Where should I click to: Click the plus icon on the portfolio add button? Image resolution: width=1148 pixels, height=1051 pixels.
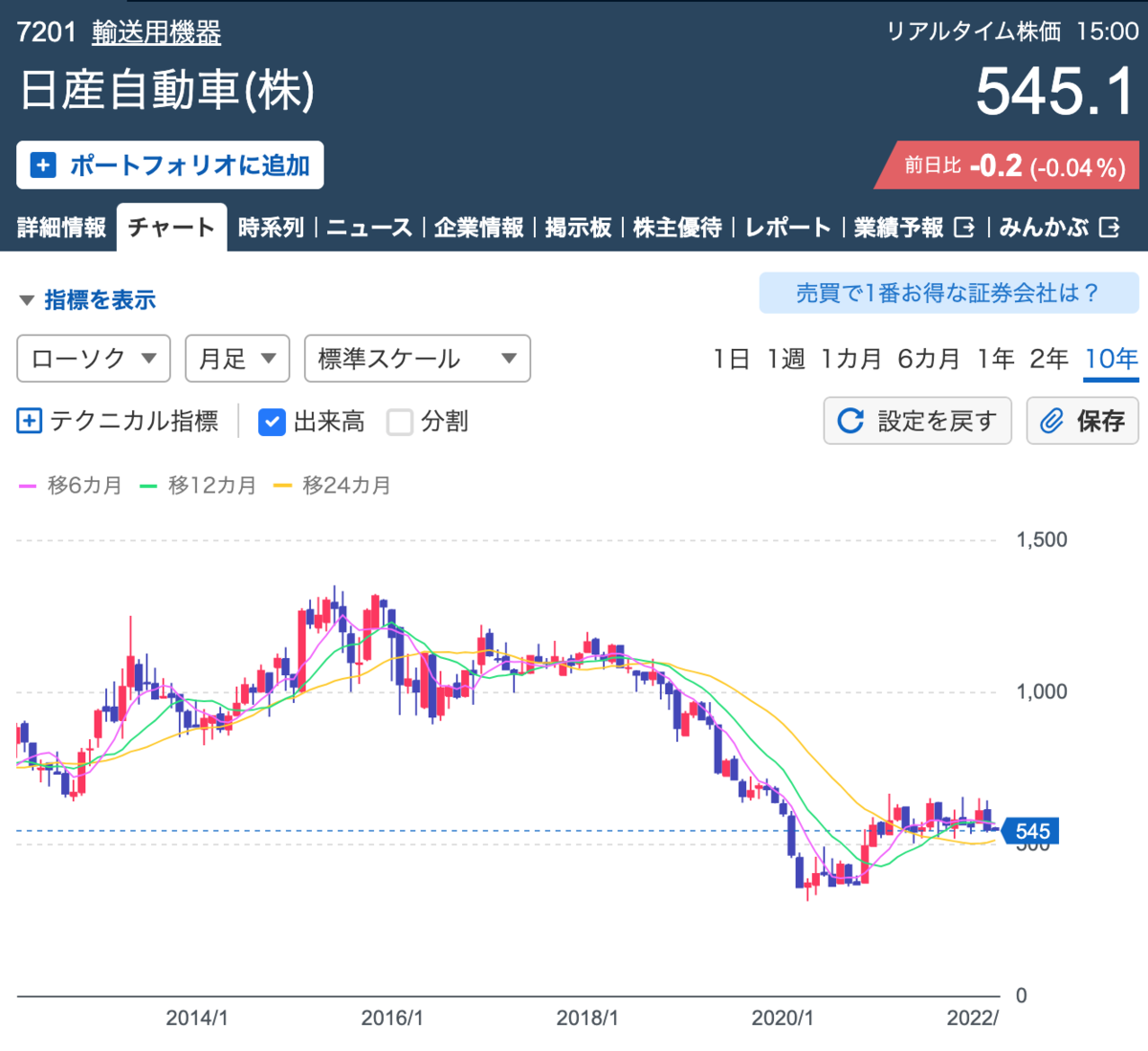[43, 165]
